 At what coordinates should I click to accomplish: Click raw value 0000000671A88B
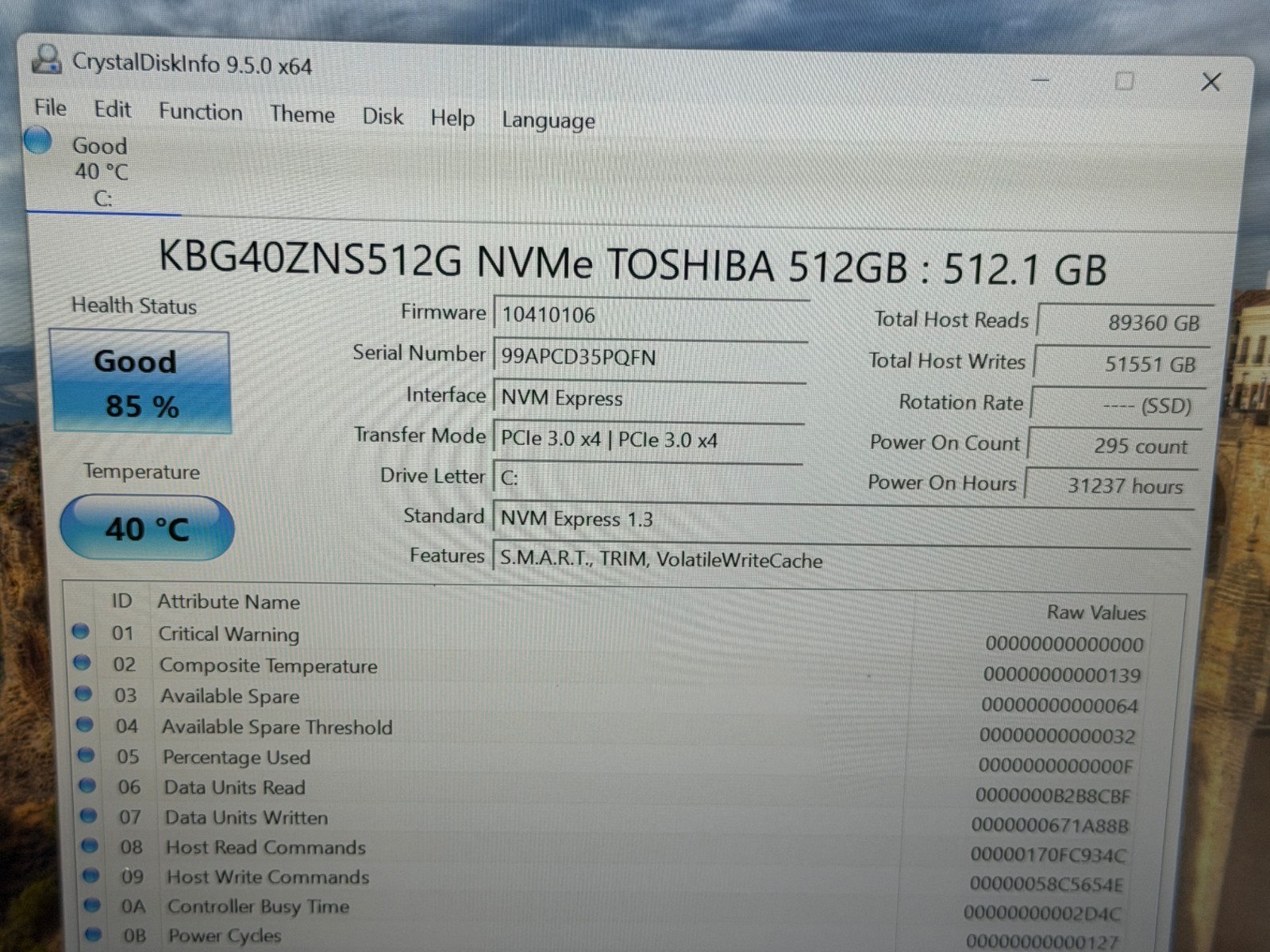point(1050,826)
